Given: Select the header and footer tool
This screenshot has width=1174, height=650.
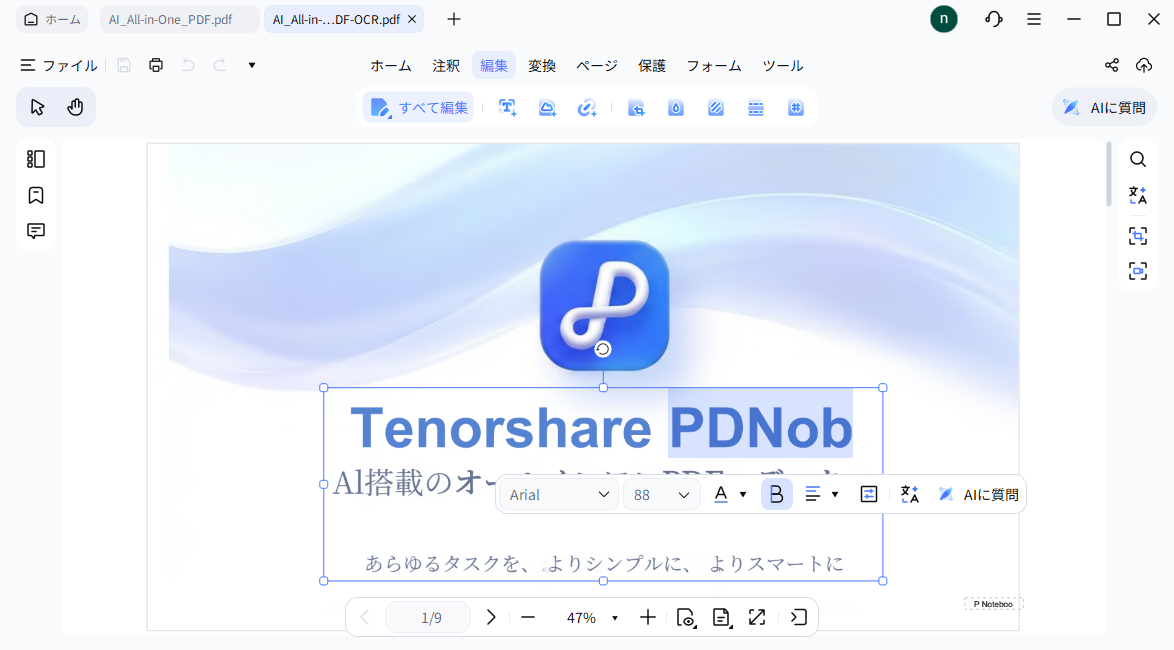Looking at the screenshot, I should tap(756, 108).
